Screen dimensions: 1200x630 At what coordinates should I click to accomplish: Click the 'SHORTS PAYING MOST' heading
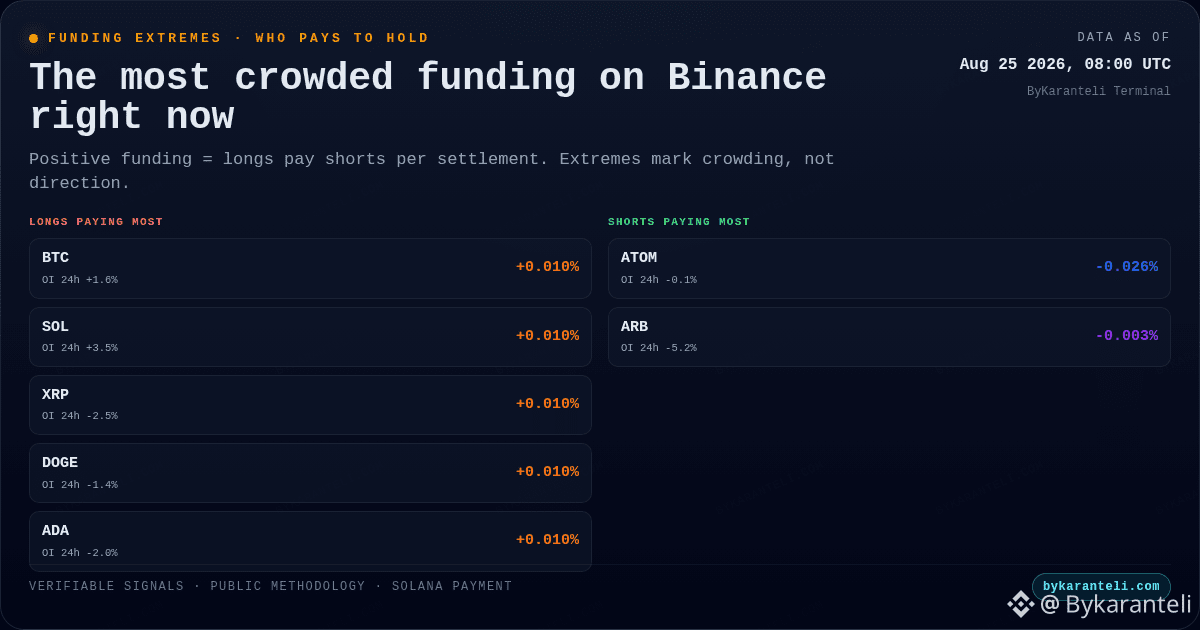point(679,222)
